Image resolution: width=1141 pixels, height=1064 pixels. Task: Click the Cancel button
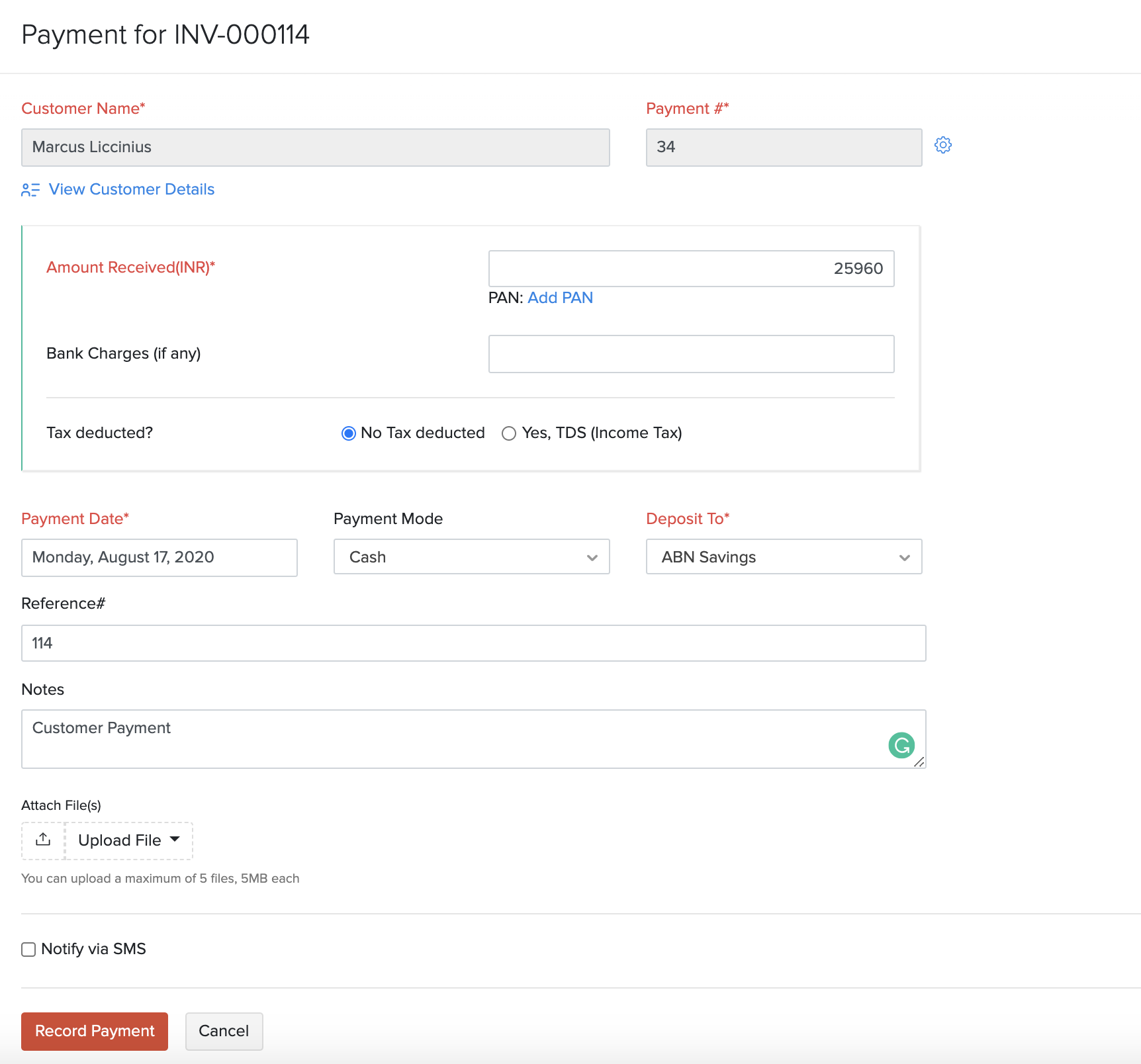224,1030
